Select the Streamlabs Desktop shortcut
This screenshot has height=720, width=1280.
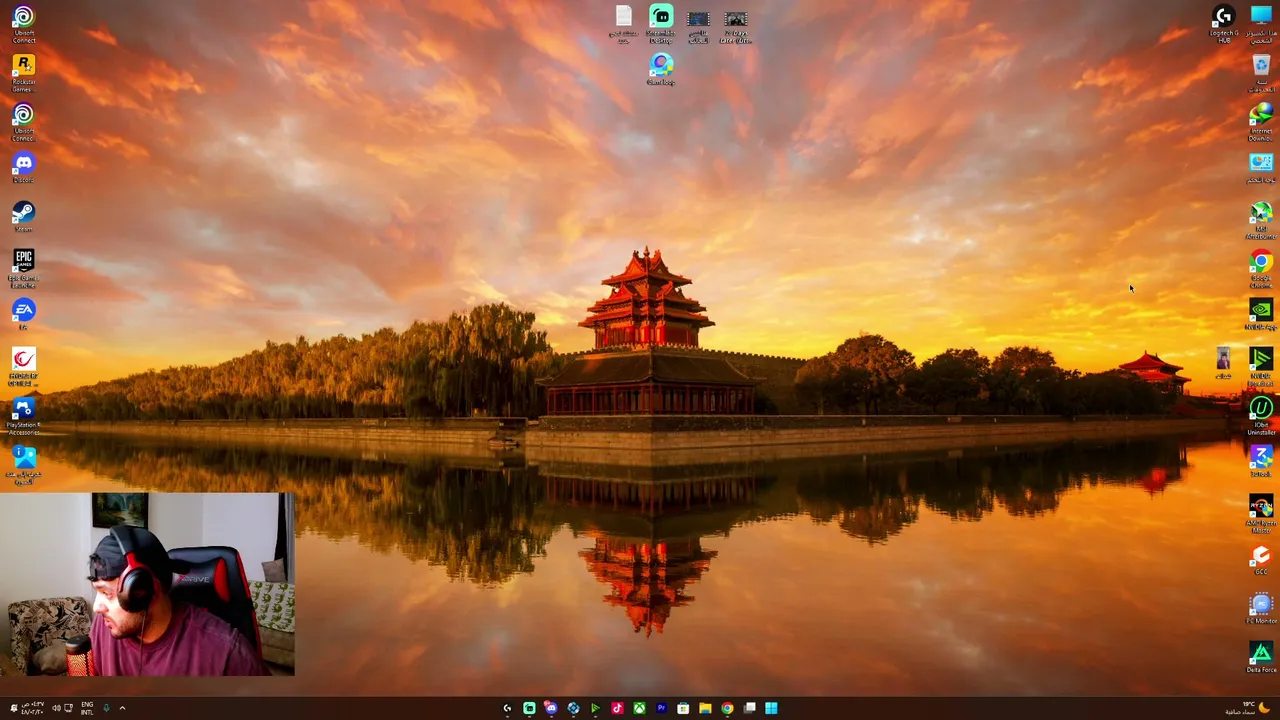click(x=661, y=25)
